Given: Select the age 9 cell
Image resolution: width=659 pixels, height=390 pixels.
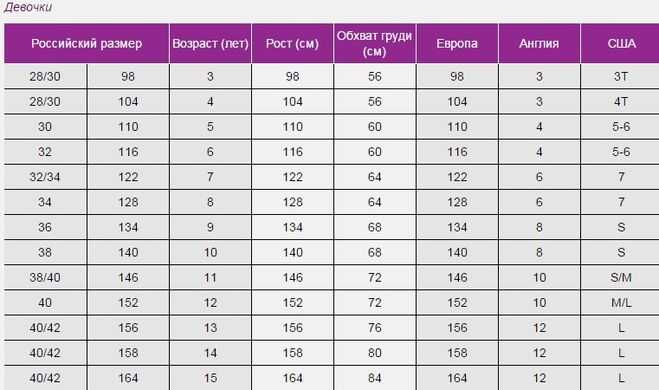Looking at the screenshot, I should pyautogui.click(x=210, y=227).
